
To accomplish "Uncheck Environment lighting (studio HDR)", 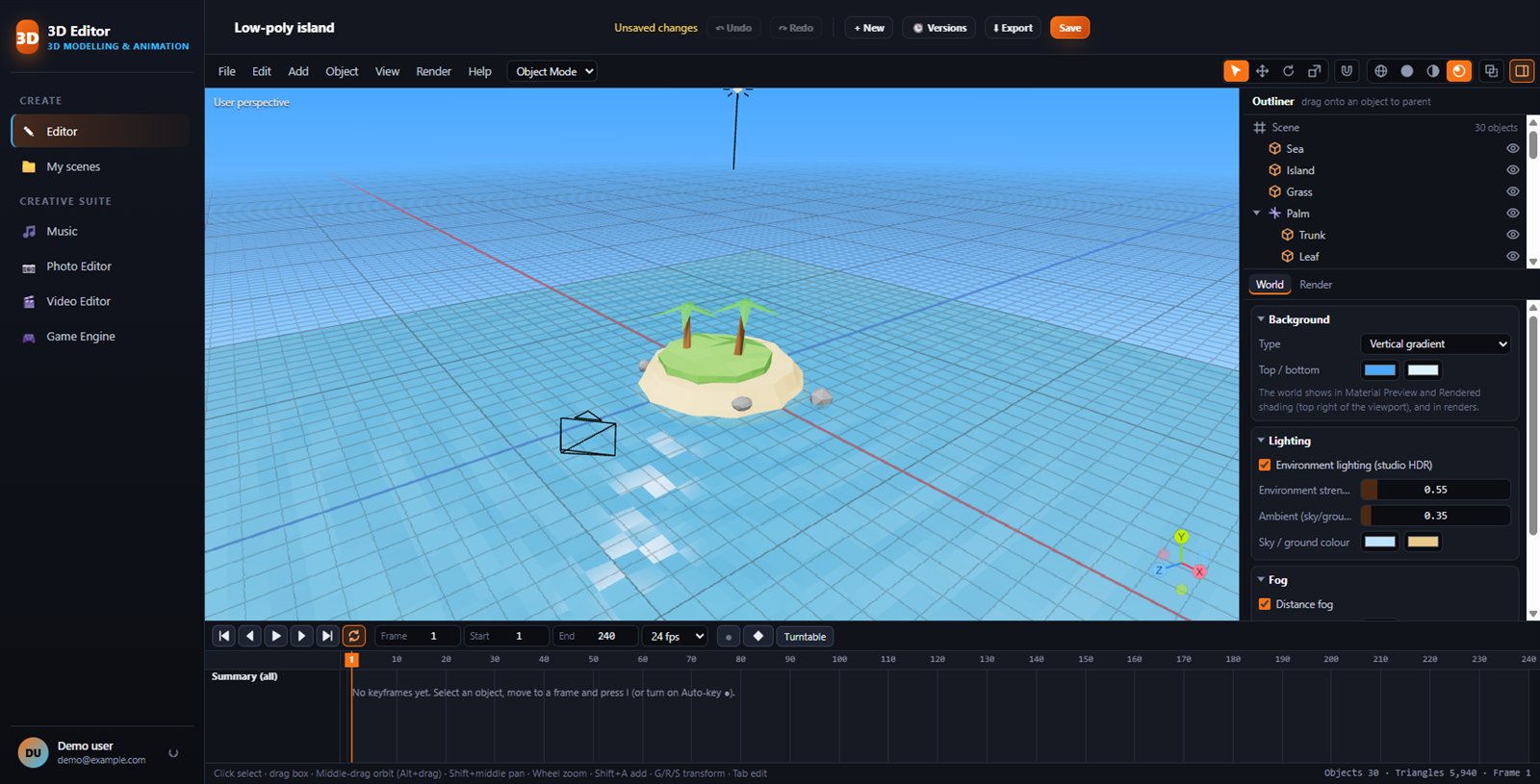I will [1265, 465].
